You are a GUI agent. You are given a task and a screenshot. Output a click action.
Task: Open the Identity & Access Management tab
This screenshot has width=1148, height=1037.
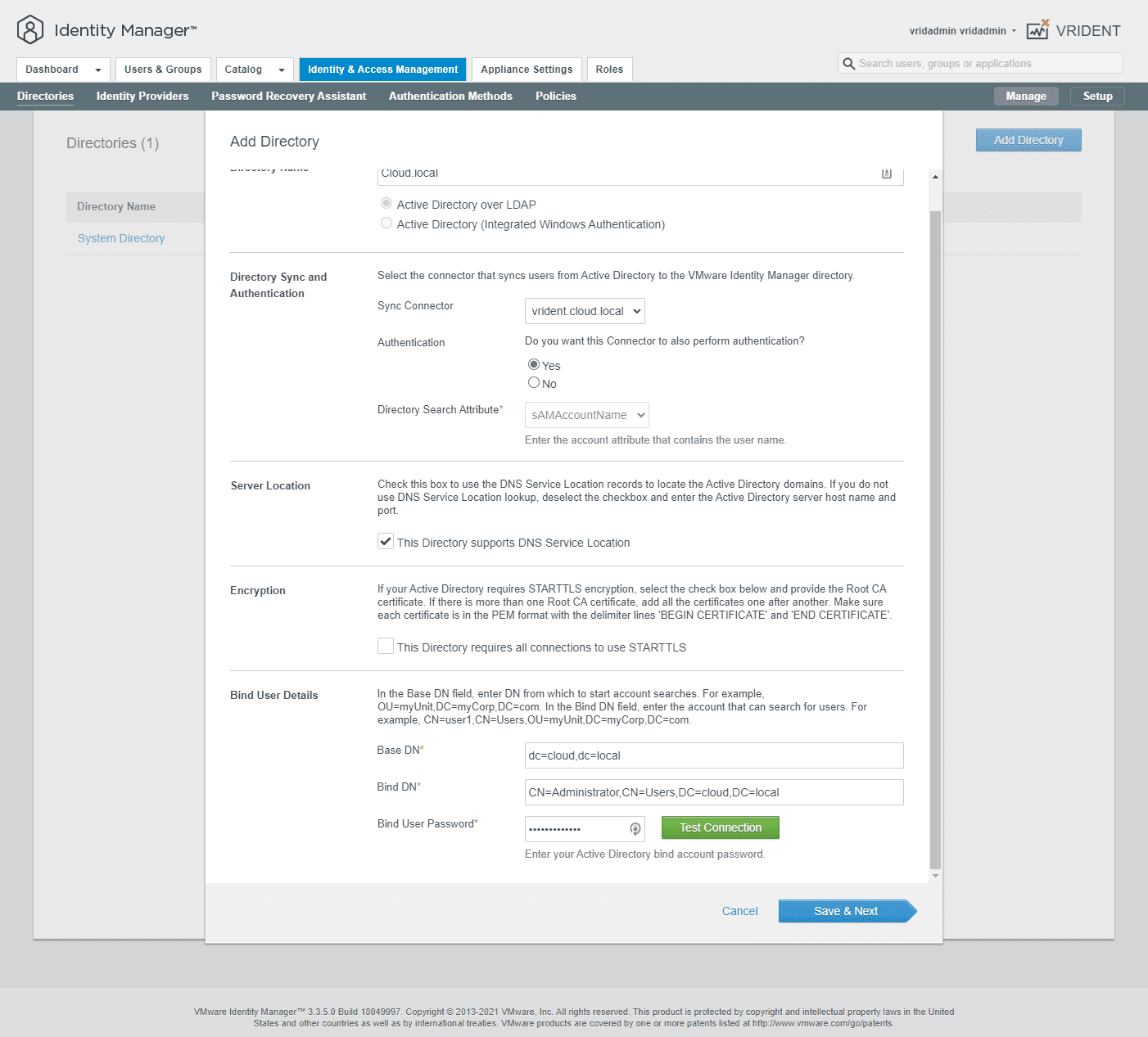coord(382,70)
